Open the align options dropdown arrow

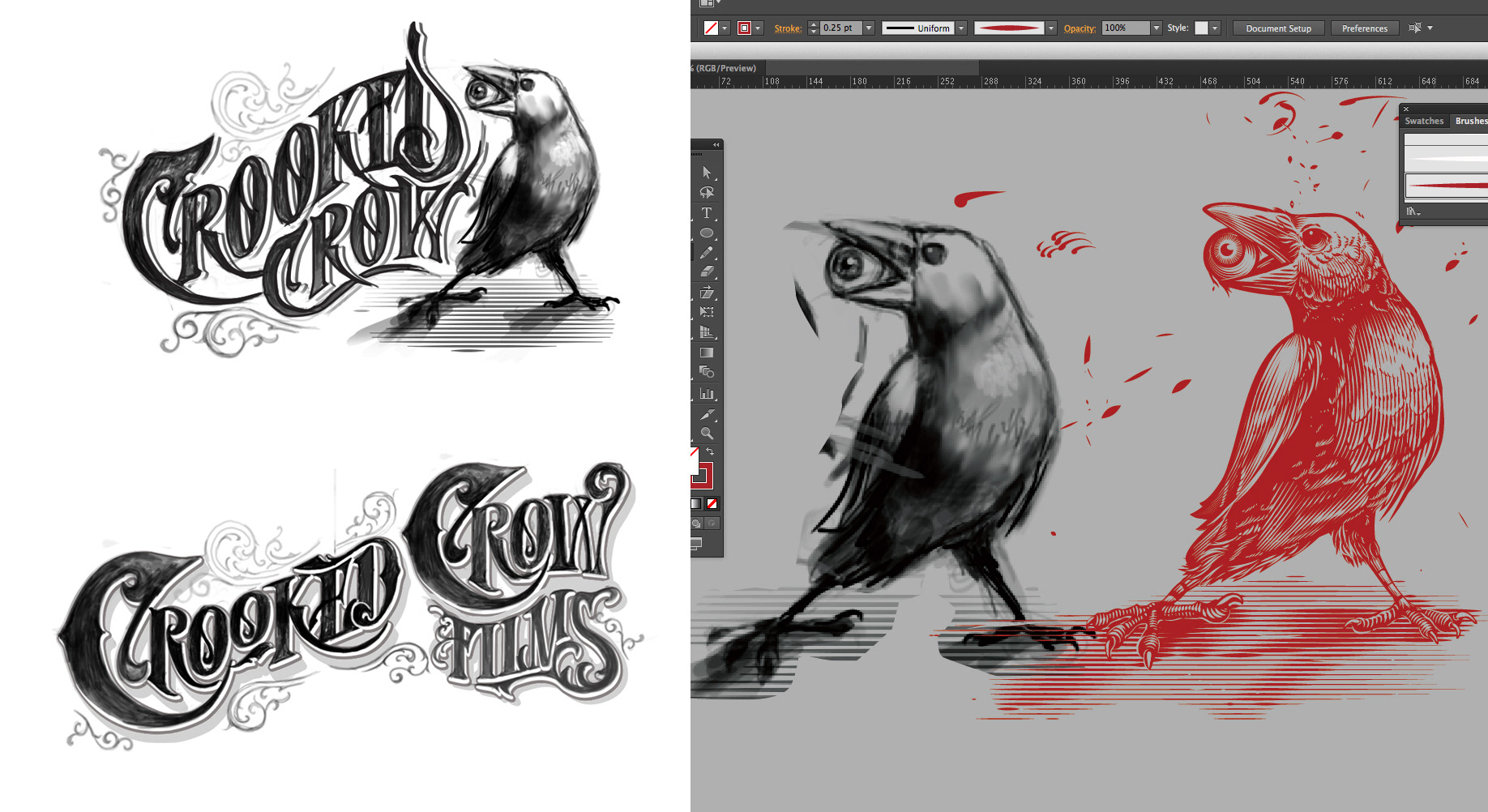click(x=1430, y=28)
